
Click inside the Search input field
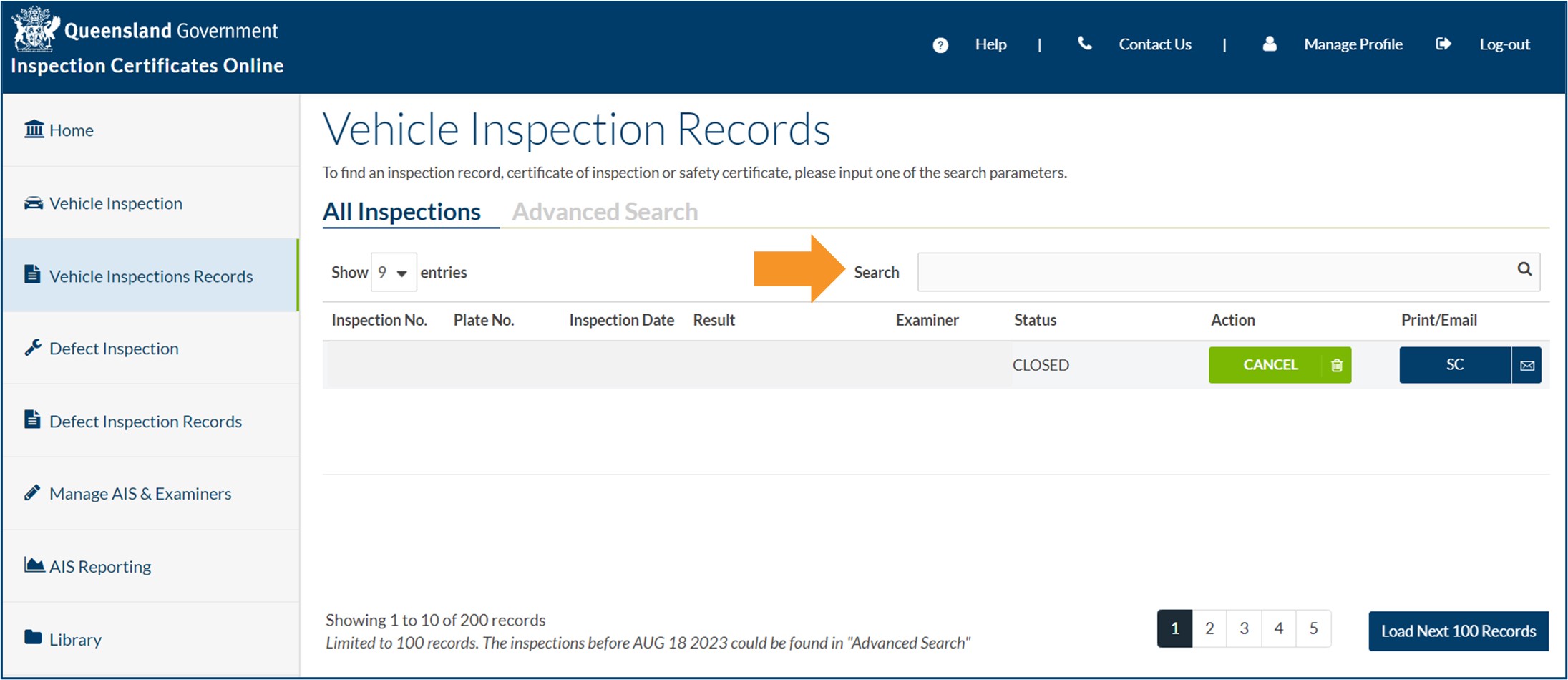[x=1217, y=272]
